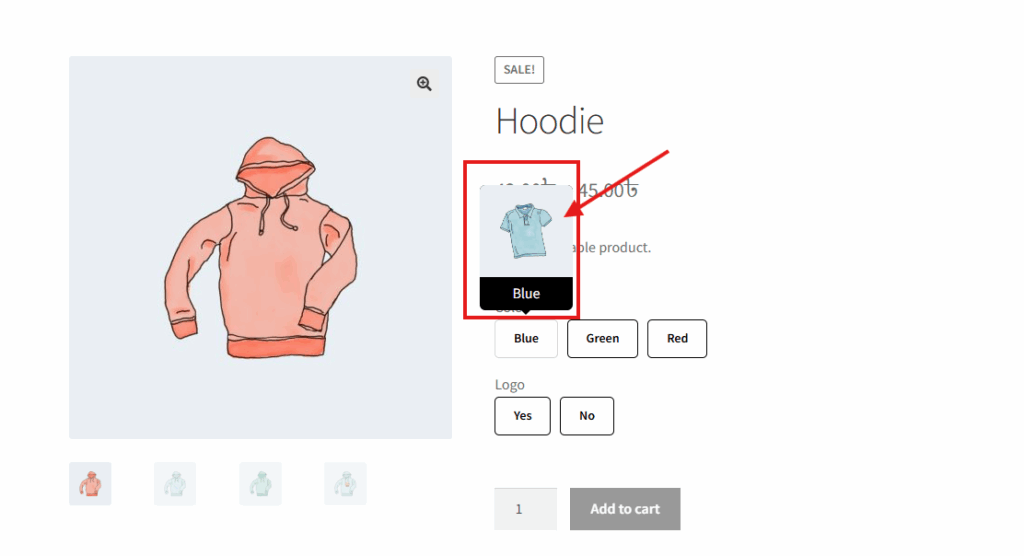Click the Hoodie product title

pos(550,121)
